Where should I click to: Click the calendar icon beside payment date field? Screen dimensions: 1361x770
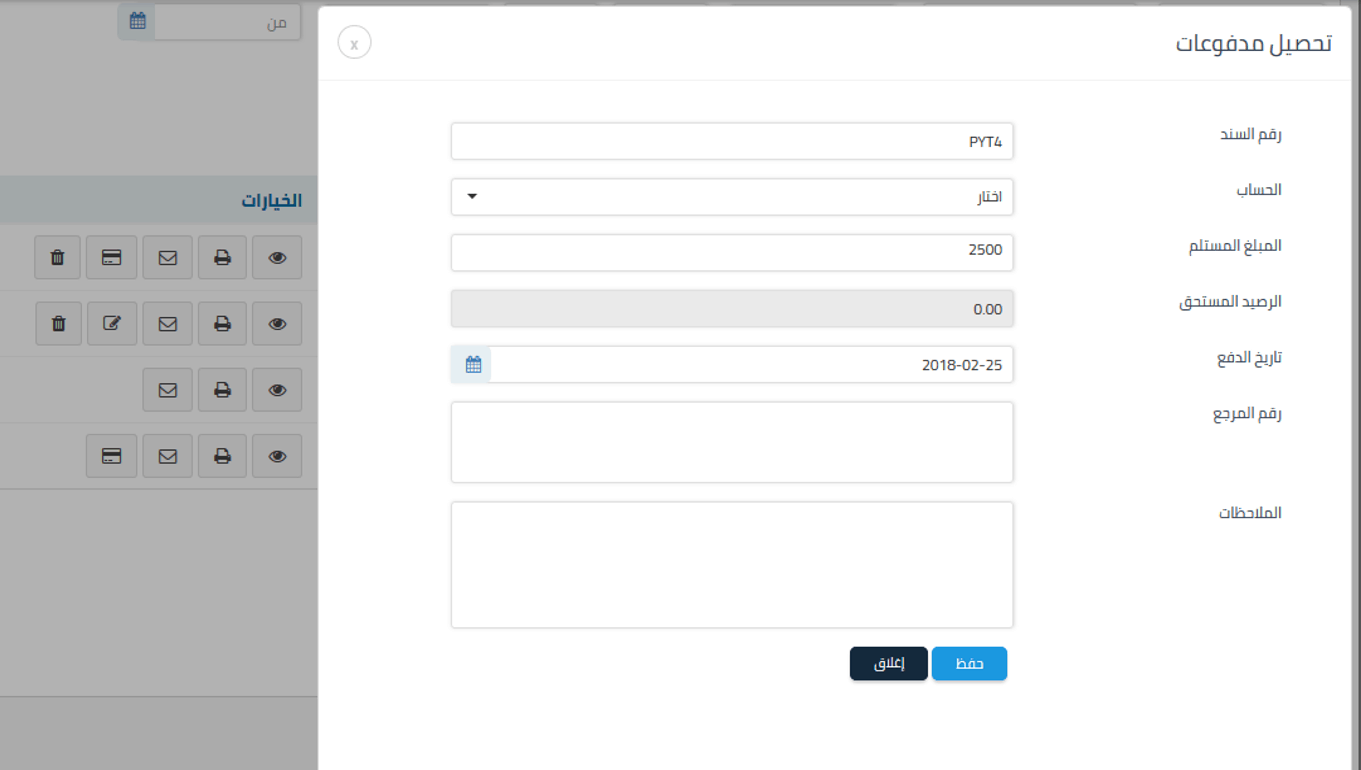(473, 365)
